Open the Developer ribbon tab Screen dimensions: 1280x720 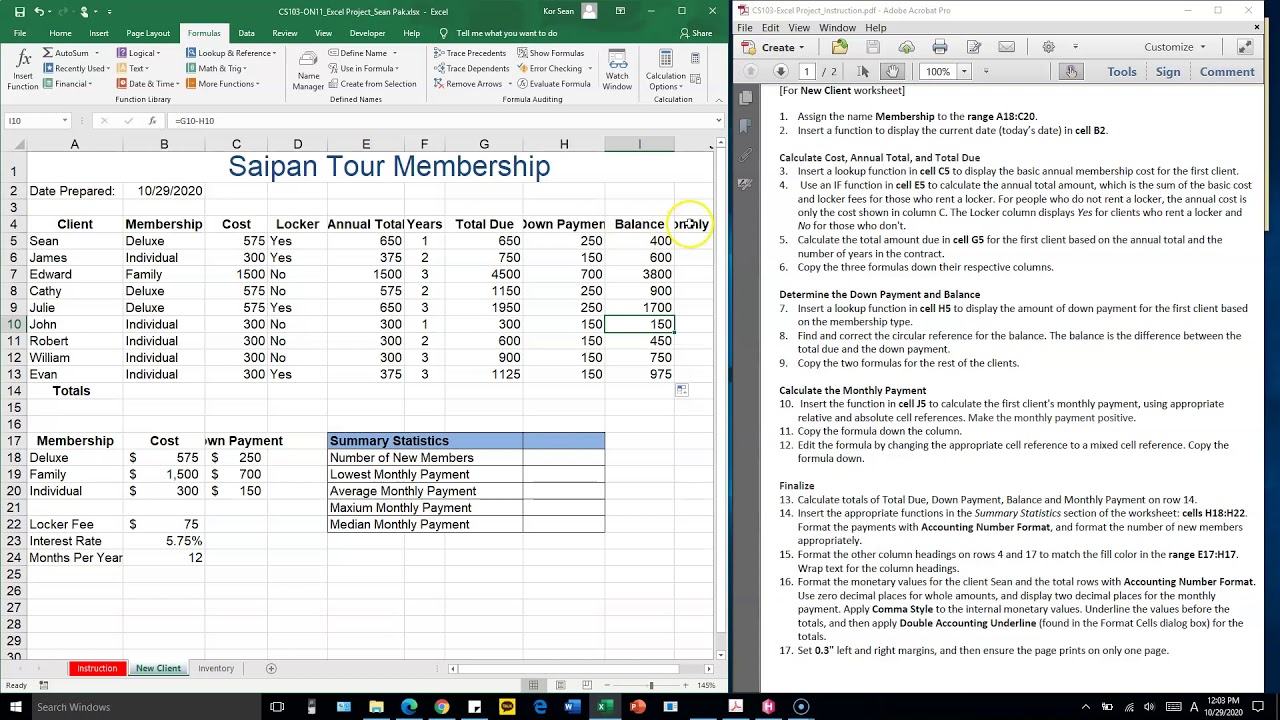367,33
